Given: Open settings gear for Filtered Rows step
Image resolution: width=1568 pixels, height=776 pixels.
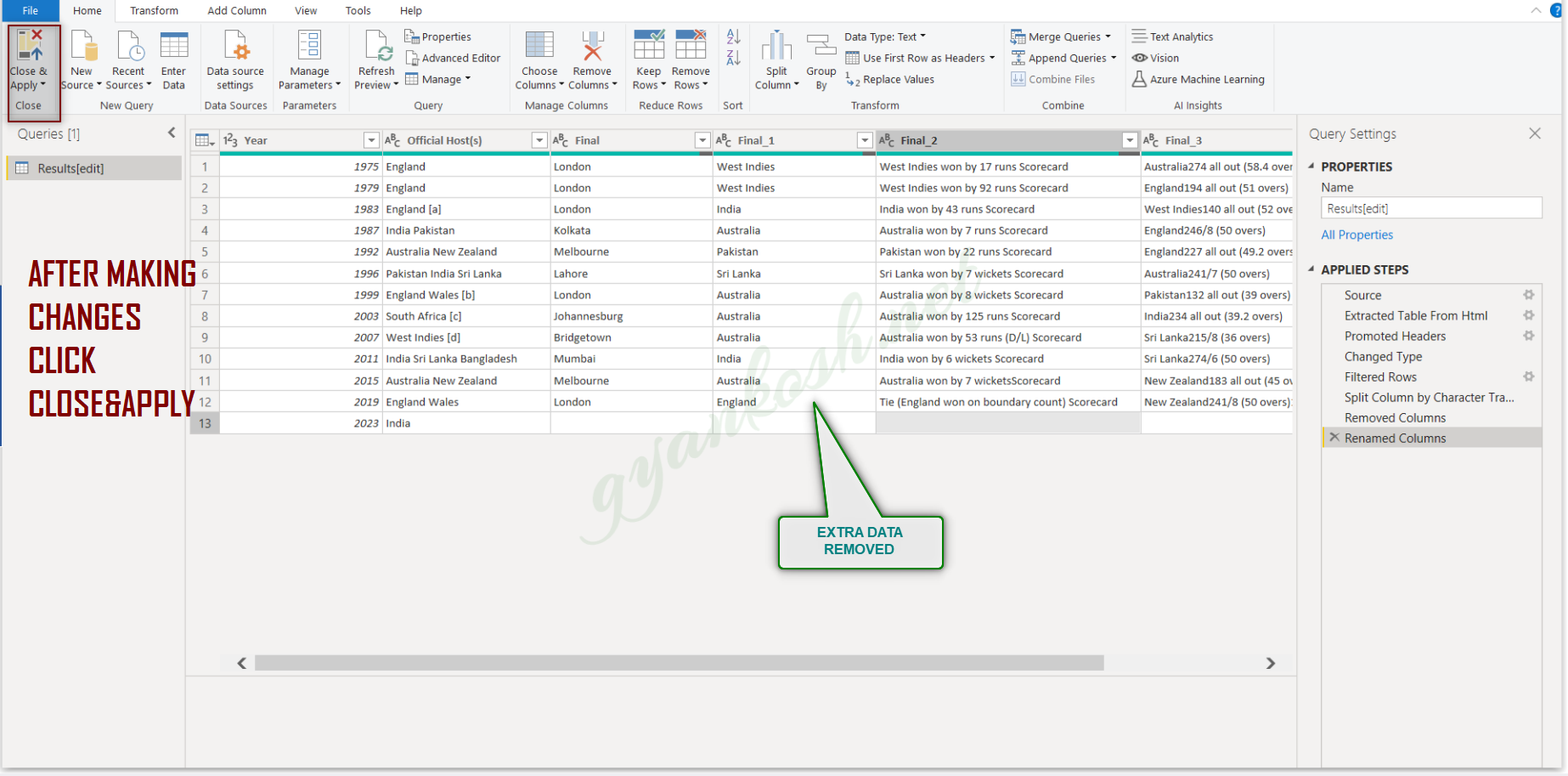Looking at the screenshot, I should [x=1529, y=377].
